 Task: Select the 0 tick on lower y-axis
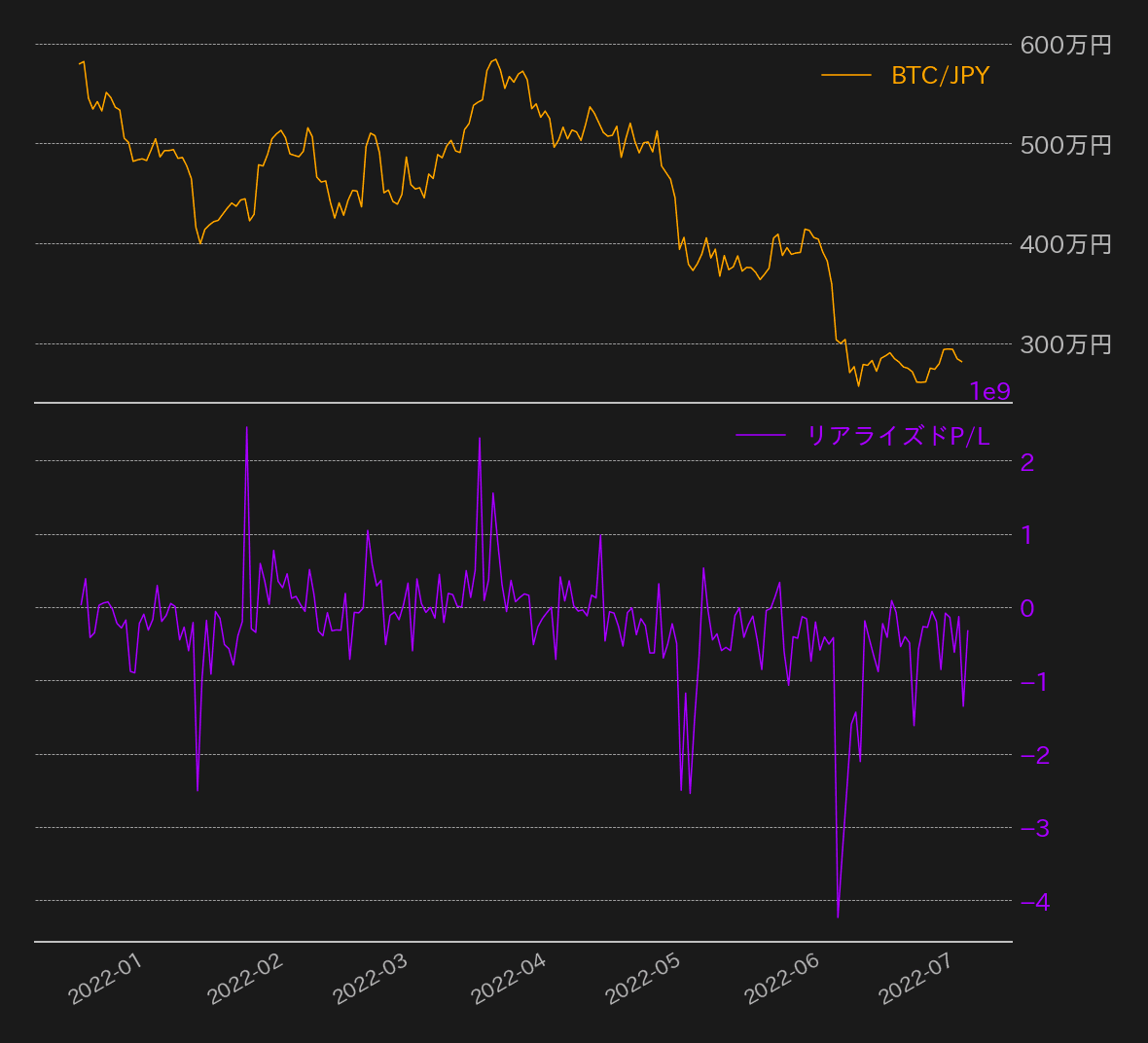pyautogui.click(x=1027, y=609)
